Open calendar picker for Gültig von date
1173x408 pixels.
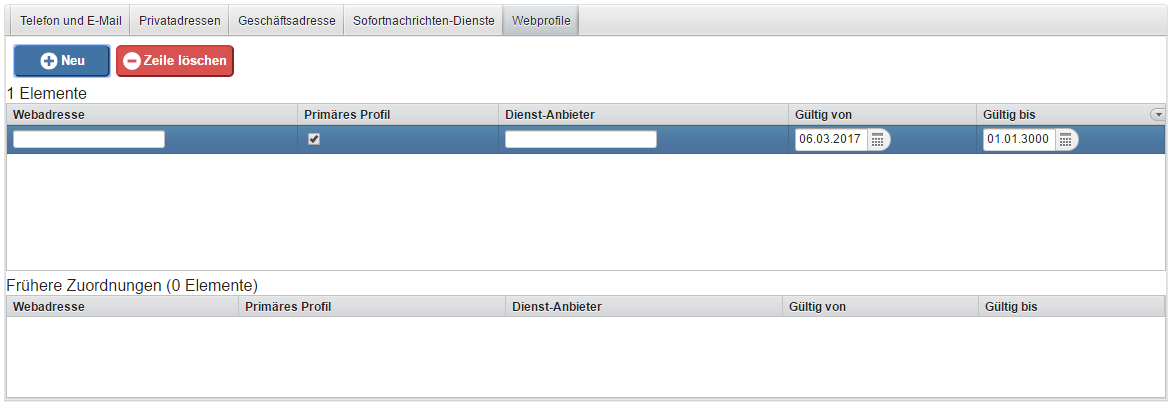tap(878, 140)
